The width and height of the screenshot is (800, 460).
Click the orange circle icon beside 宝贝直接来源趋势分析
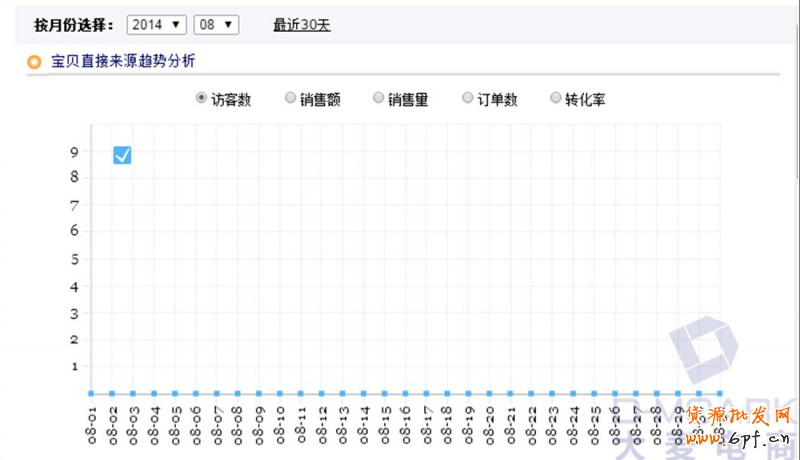(x=35, y=63)
